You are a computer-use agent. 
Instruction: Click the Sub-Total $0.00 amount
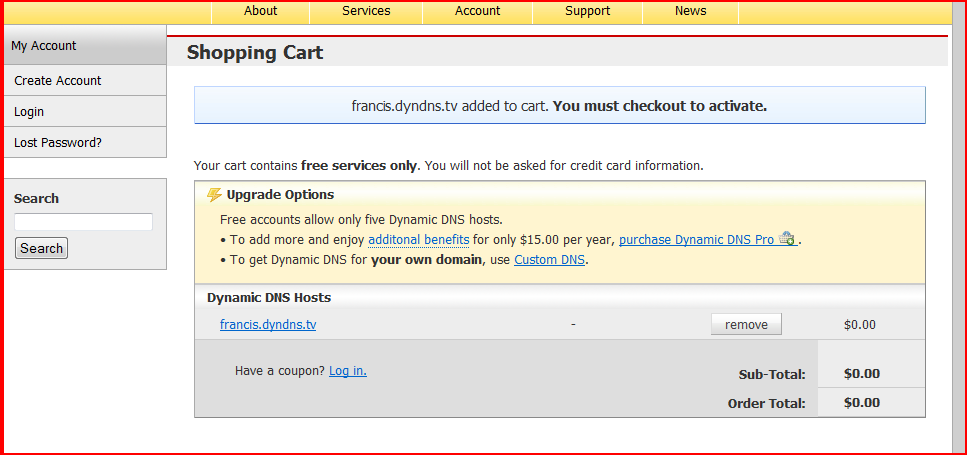click(x=862, y=374)
